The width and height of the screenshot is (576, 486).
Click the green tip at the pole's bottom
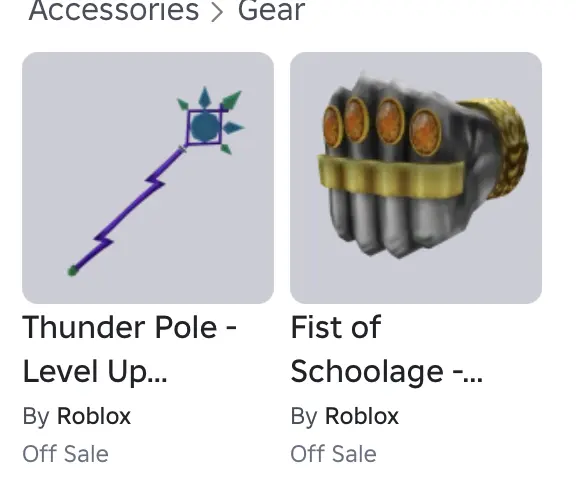click(73, 271)
